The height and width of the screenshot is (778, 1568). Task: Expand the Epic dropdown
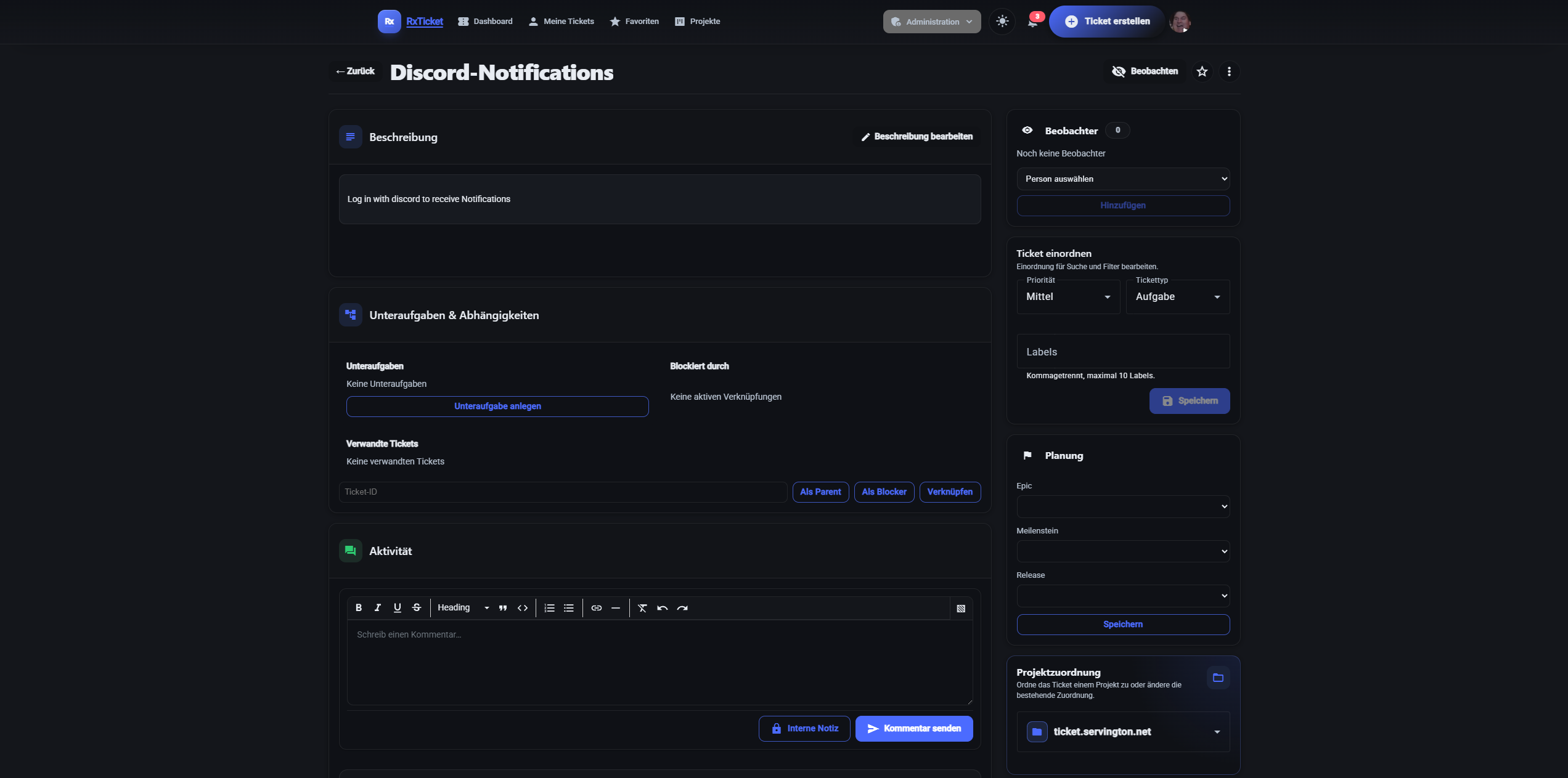pyautogui.click(x=1123, y=506)
